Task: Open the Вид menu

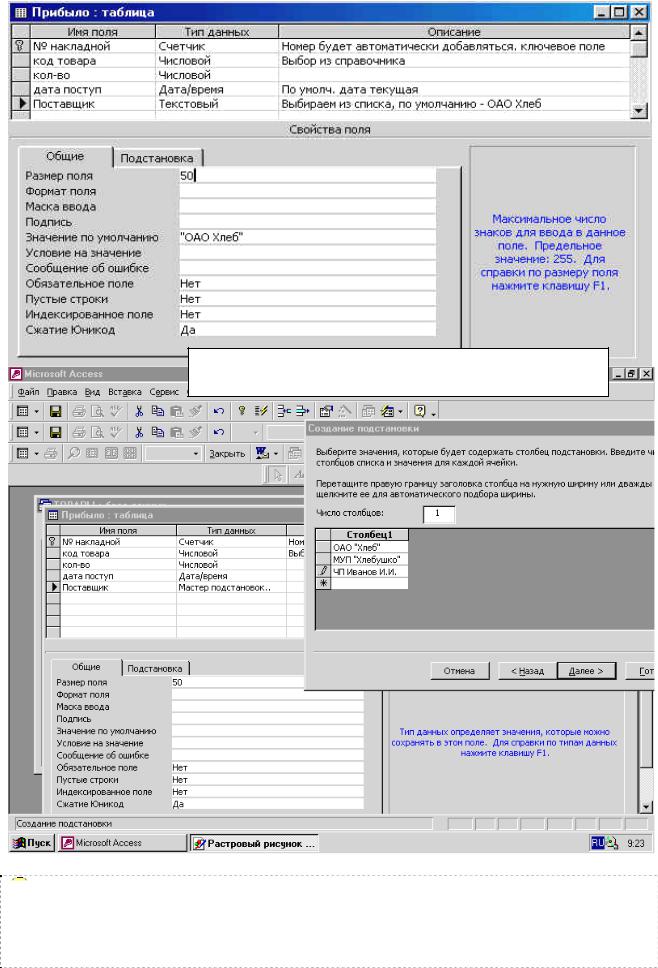Action: [92, 392]
